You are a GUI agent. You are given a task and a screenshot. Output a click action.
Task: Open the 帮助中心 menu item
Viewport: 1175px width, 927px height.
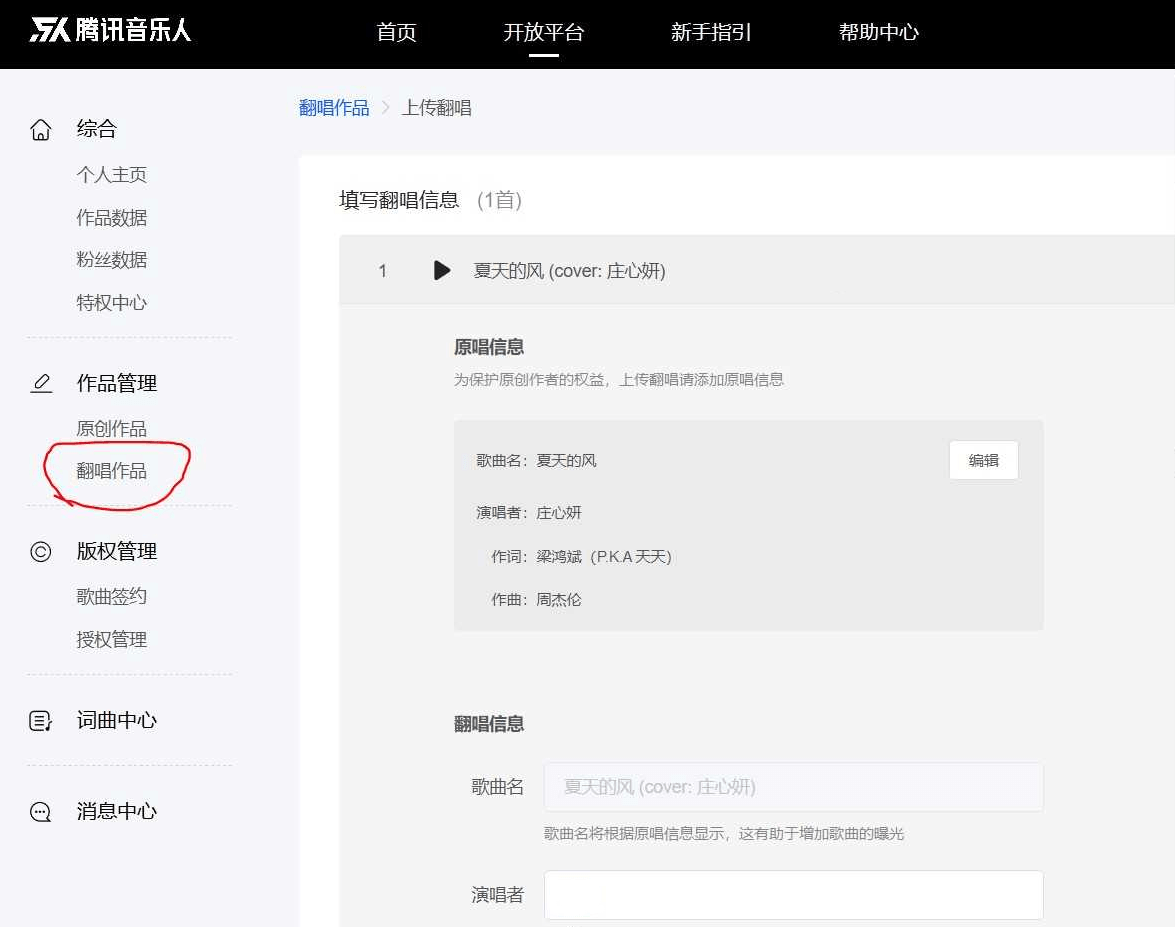coord(877,32)
